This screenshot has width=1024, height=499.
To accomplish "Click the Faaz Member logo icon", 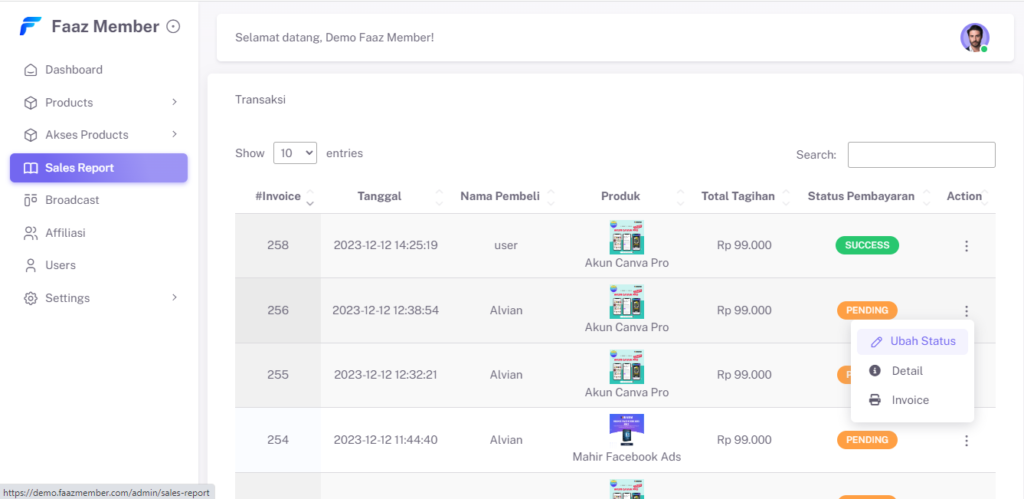I will click(30, 27).
